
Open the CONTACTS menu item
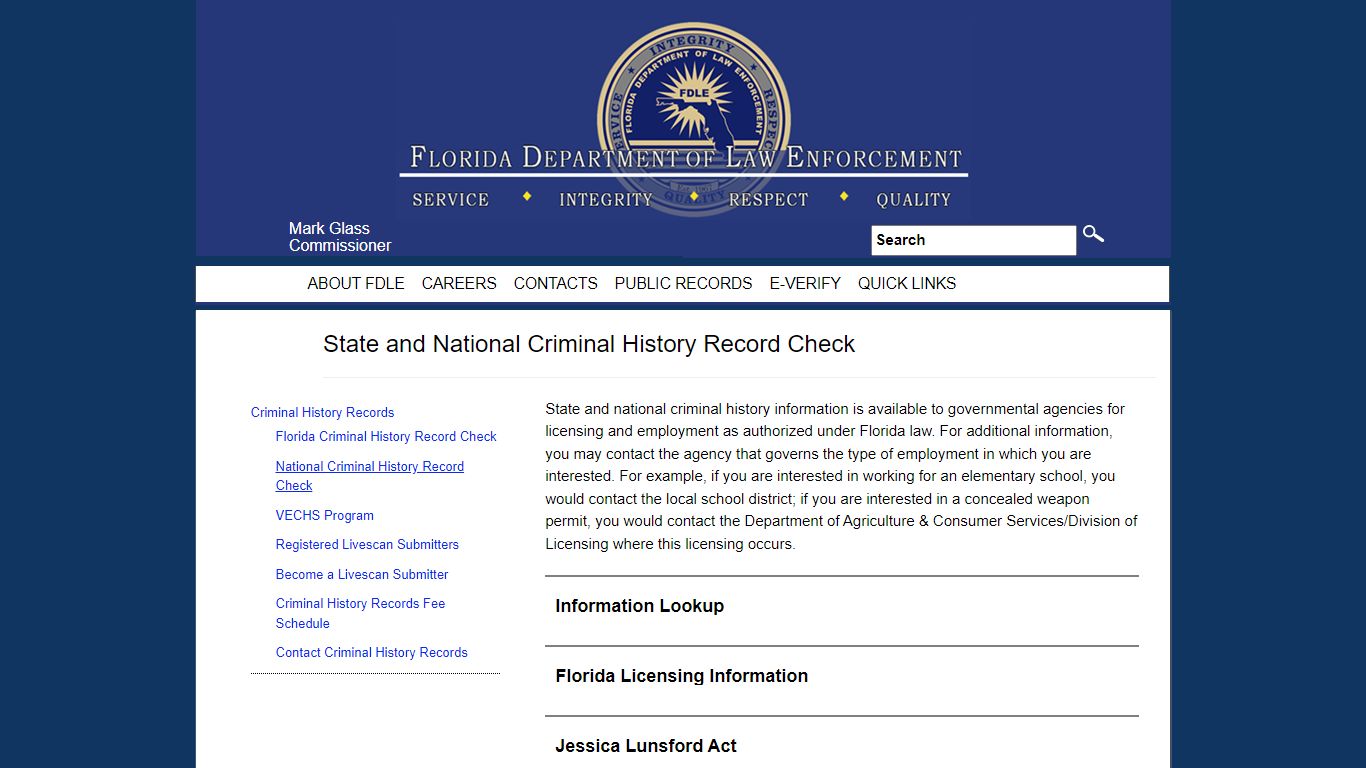556,283
